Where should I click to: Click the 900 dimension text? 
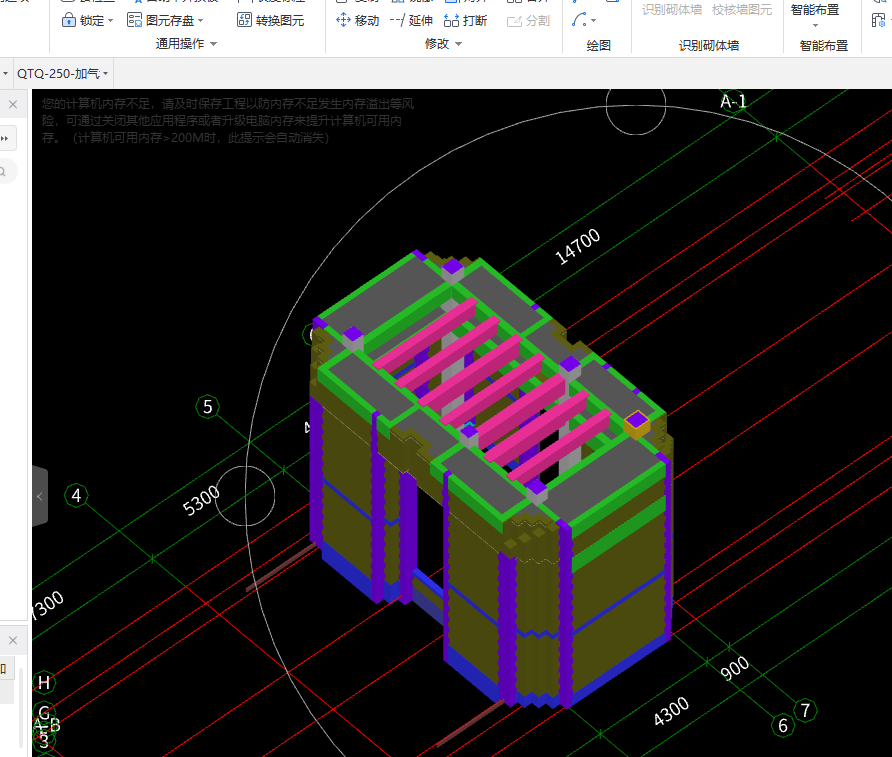pos(735,668)
